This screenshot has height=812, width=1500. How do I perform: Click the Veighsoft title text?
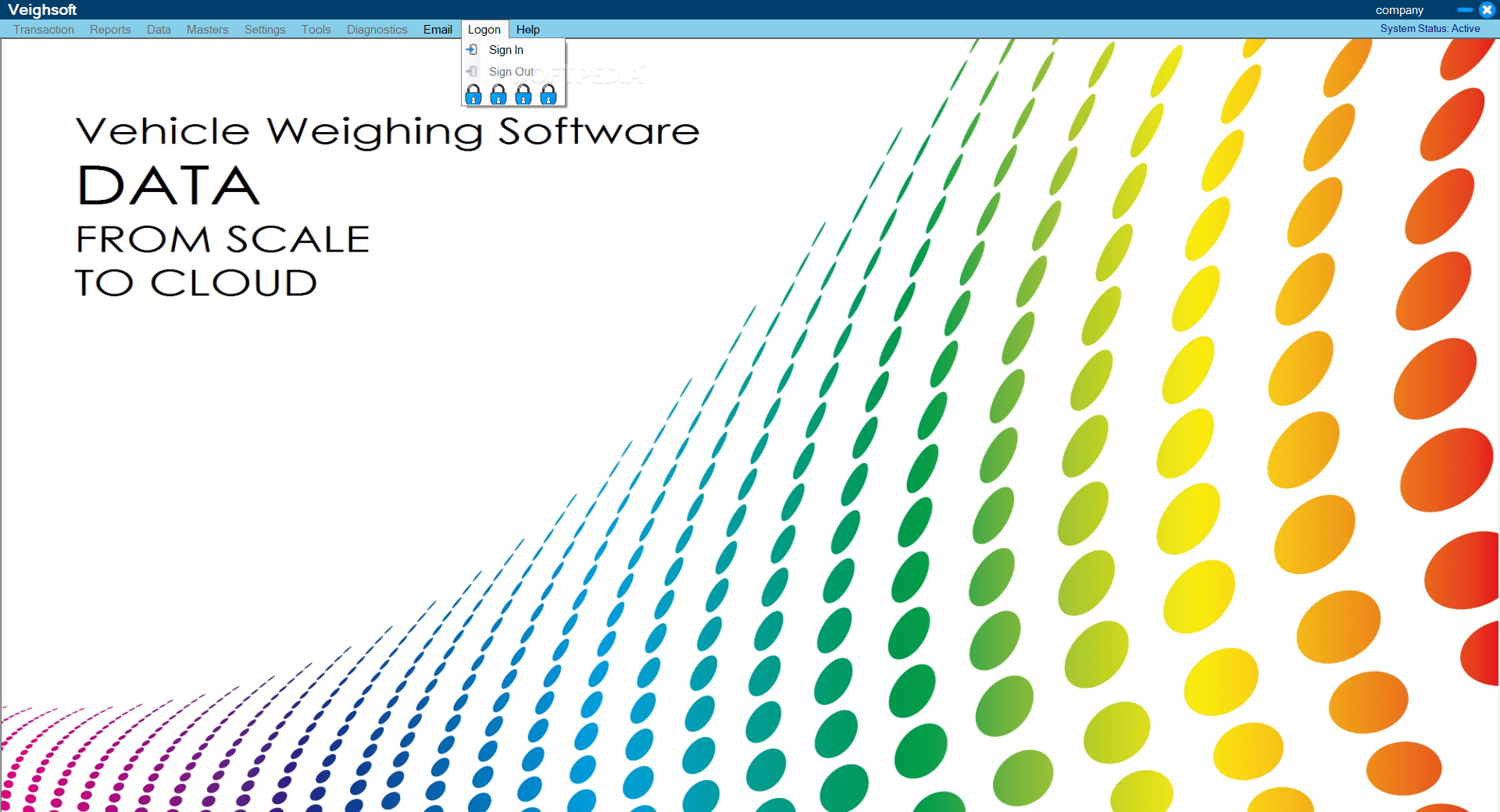click(42, 10)
